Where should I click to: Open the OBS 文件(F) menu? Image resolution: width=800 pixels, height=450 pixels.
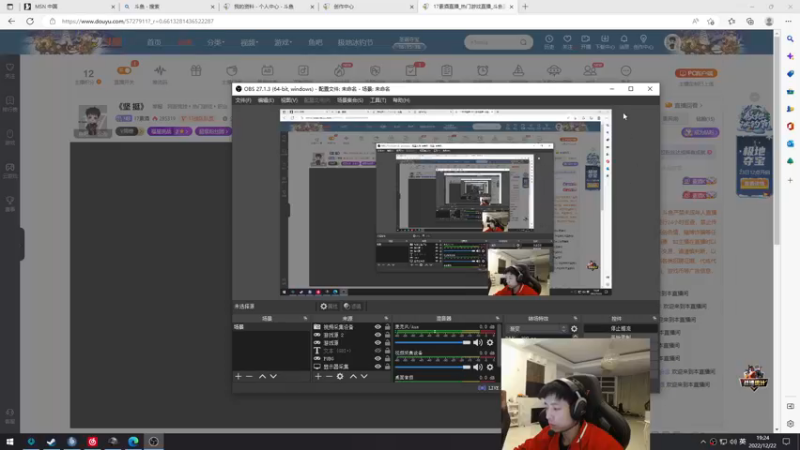click(243, 101)
